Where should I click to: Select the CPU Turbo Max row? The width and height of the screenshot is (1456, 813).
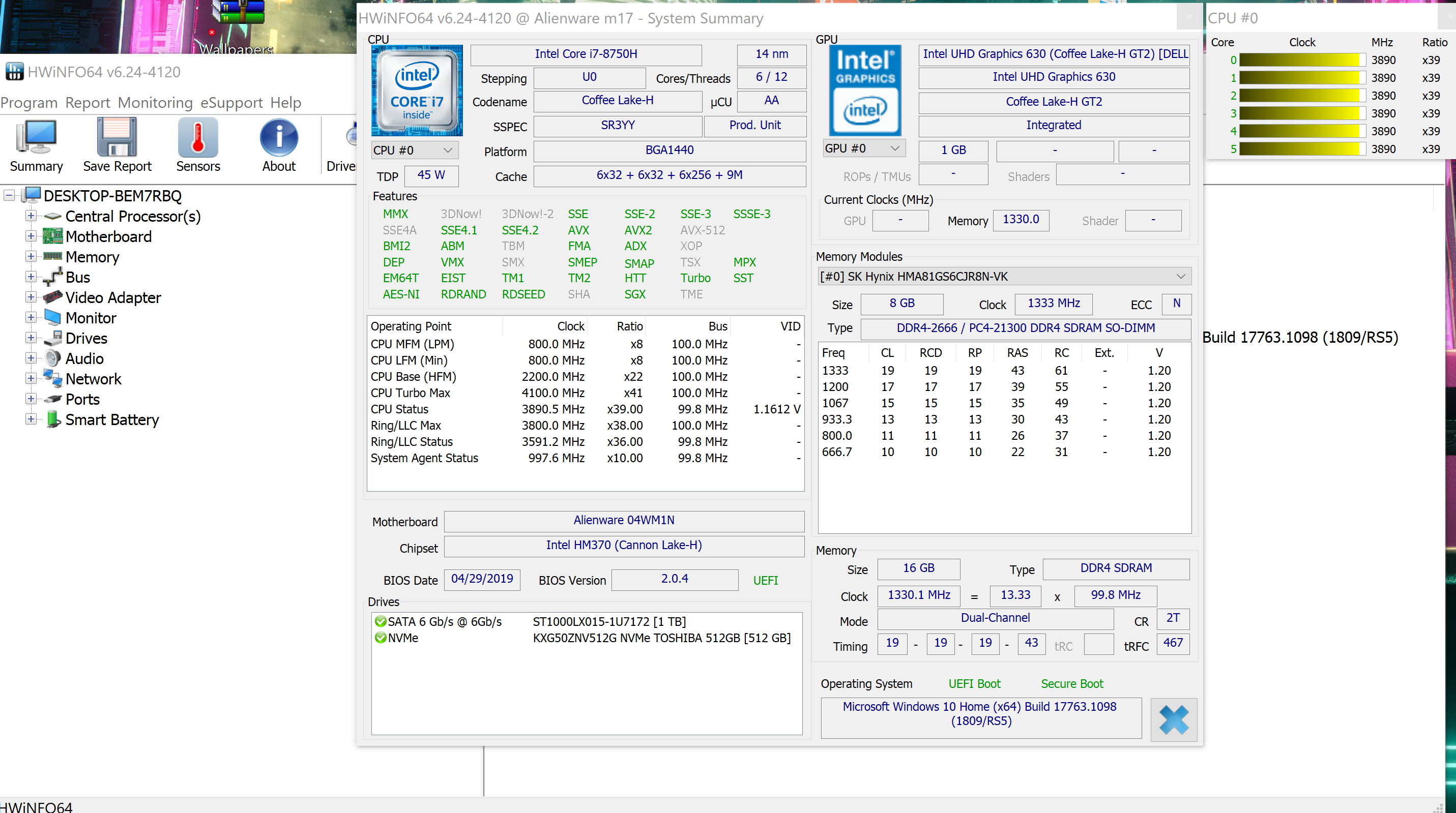pos(586,393)
